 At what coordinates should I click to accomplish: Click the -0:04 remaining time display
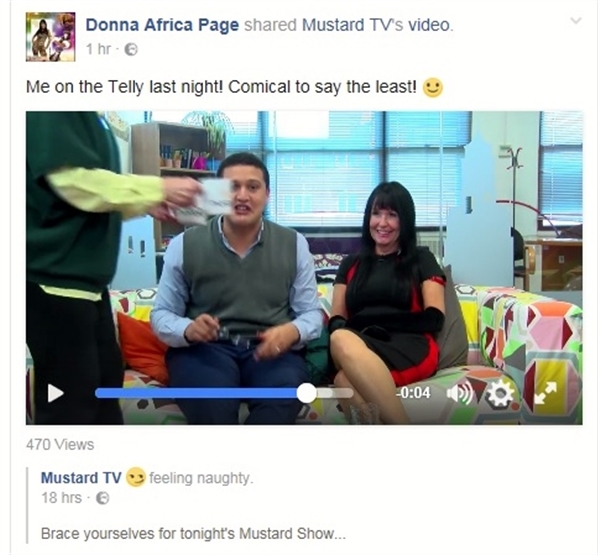pos(413,393)
